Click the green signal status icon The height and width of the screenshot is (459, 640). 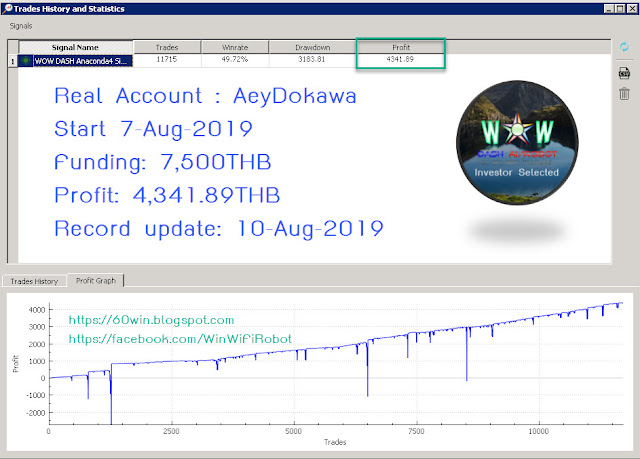tap(26, 61)
